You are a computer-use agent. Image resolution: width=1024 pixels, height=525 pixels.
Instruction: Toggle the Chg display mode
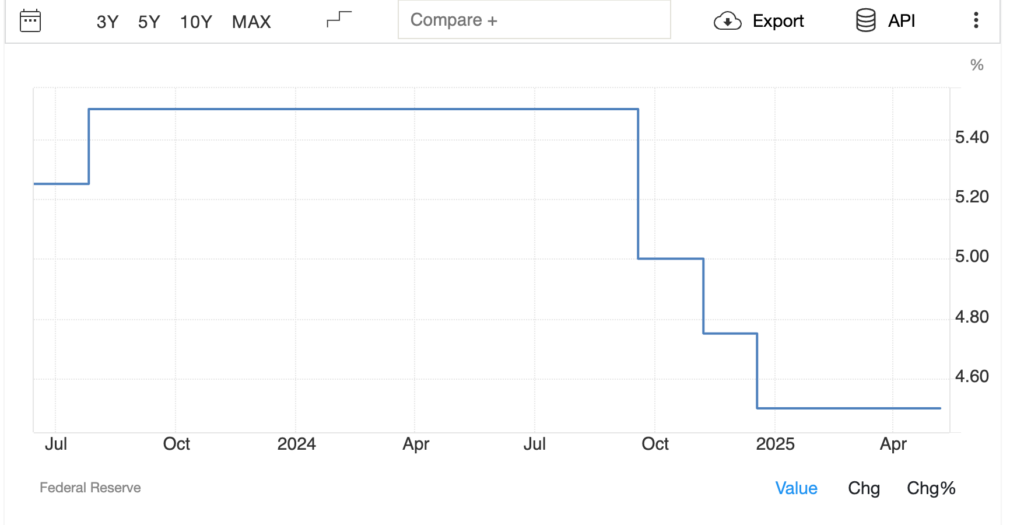point(864,488)
